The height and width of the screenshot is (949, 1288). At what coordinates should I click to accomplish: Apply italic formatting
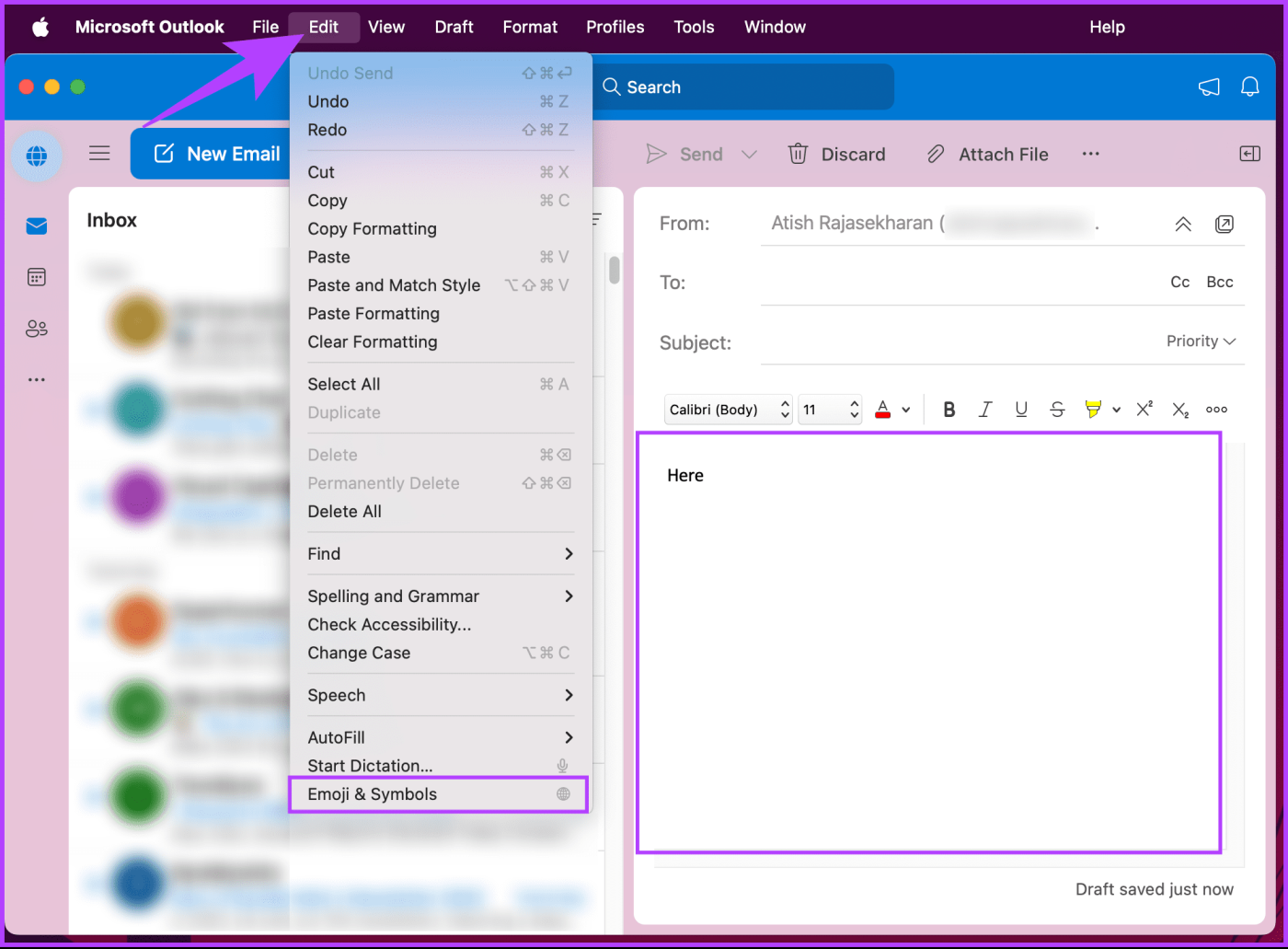click(985, 410)
